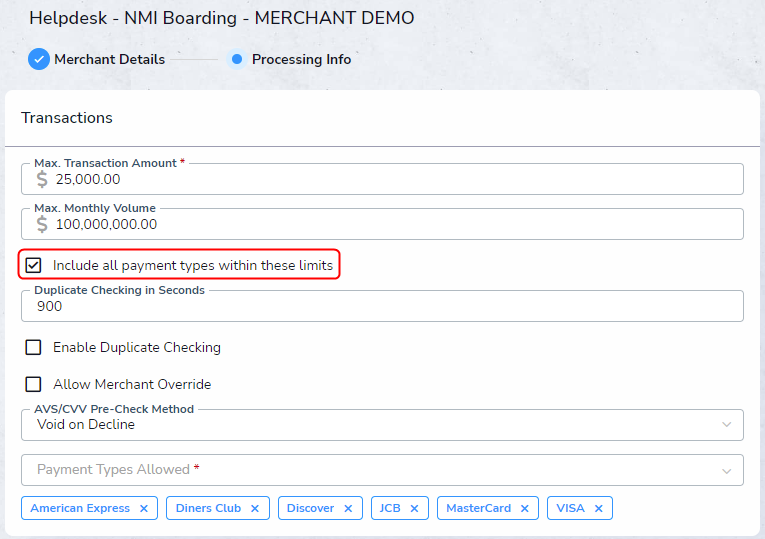
Task: Remove the VISA payment type chip
Action: click(x=599, y=508)
